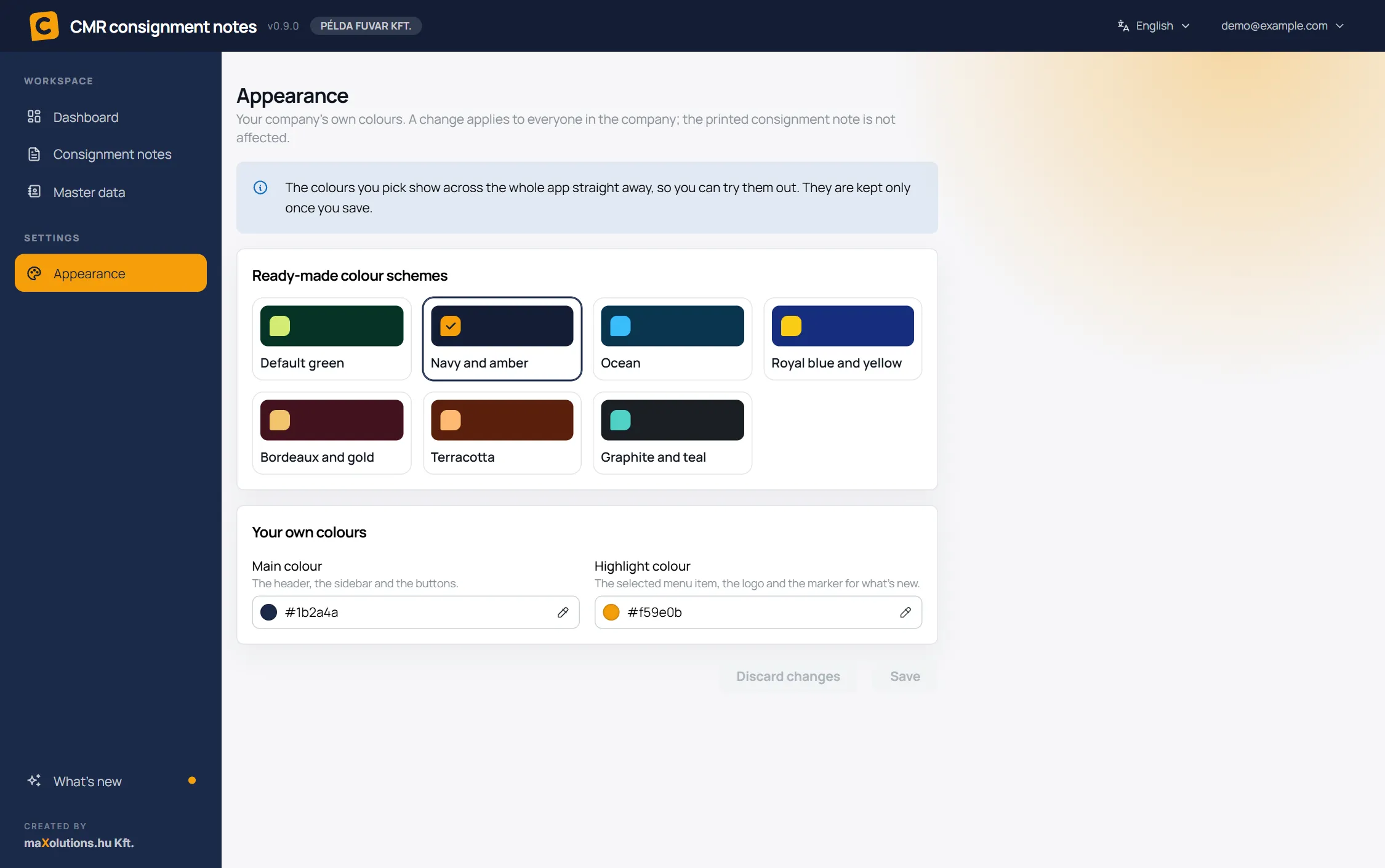Open the eyedropper for Main colour
This screenshot has height=868, width=1385.
click(x=563, y=612)
